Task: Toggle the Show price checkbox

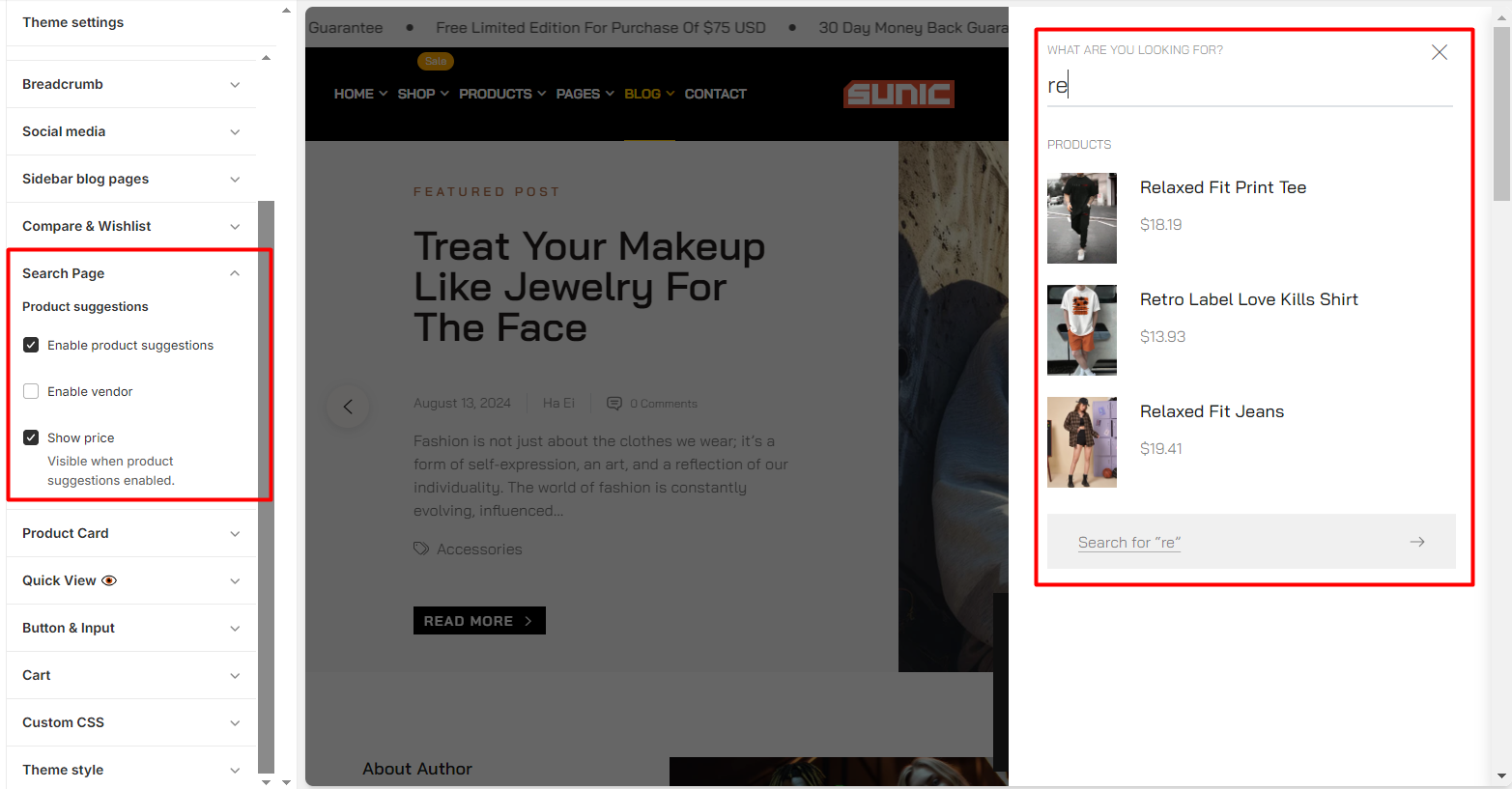Action: (x=31, y=437)
